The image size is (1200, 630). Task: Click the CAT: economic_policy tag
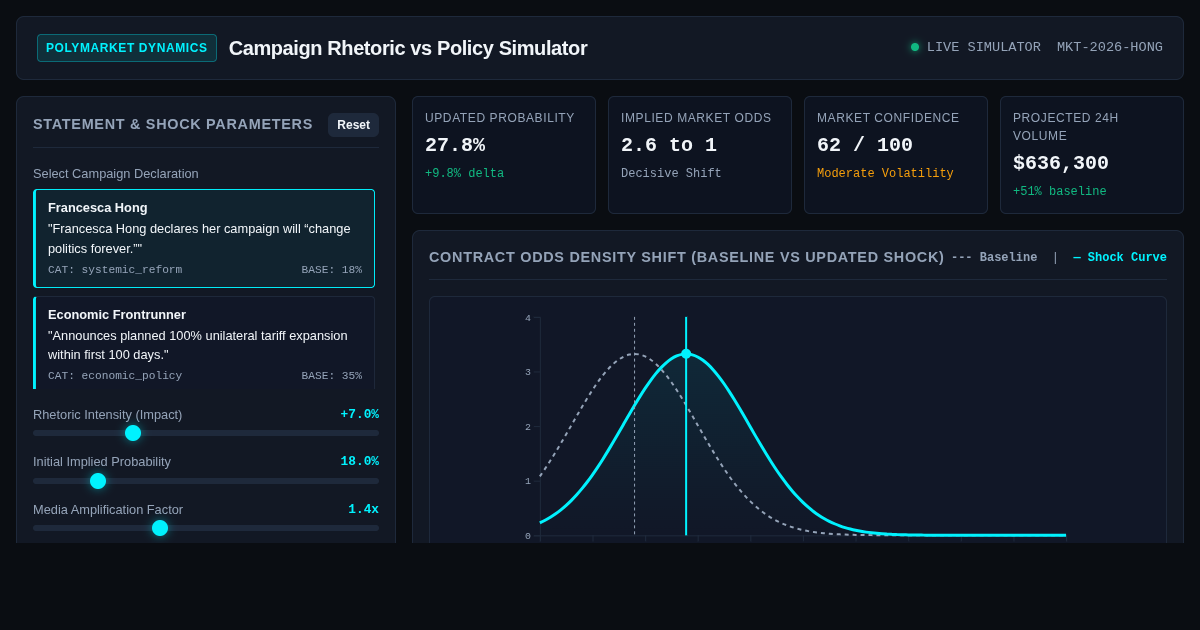coord(115,376)
